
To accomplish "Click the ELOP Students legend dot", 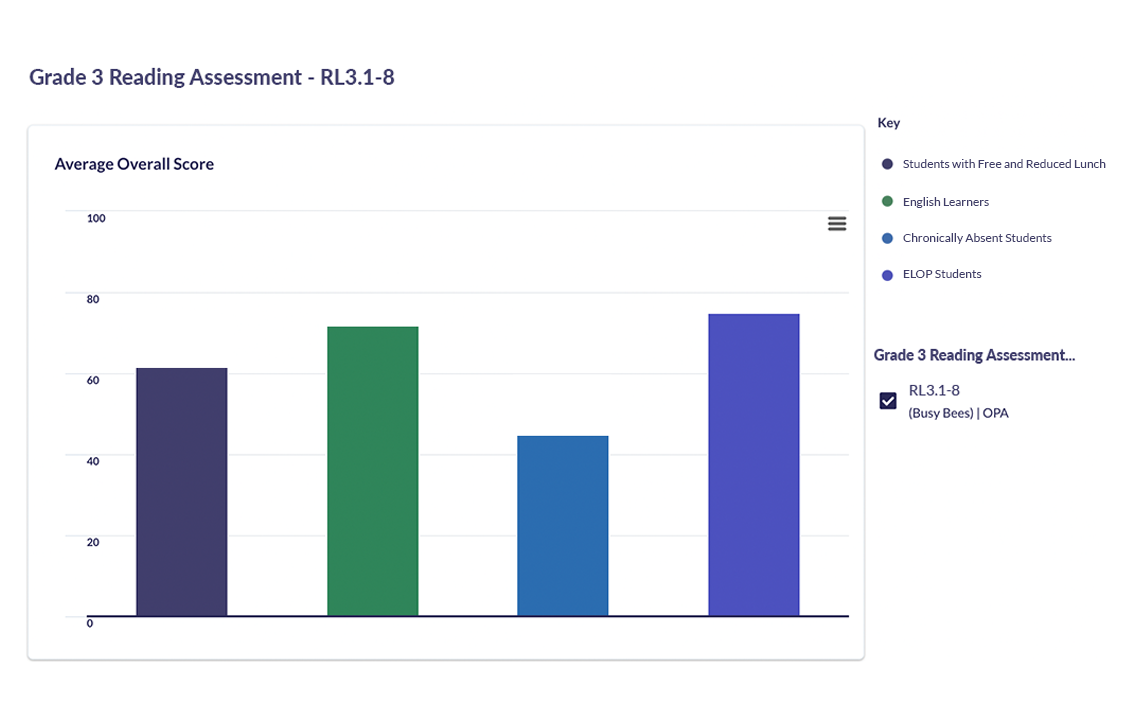I will pos(887,275).
